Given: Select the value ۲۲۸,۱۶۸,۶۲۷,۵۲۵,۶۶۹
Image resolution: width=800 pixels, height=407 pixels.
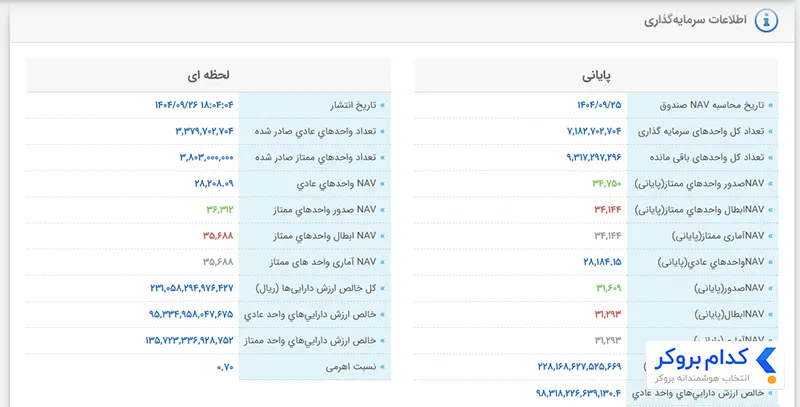Looking at the screenshot, I should pos(579,367).
